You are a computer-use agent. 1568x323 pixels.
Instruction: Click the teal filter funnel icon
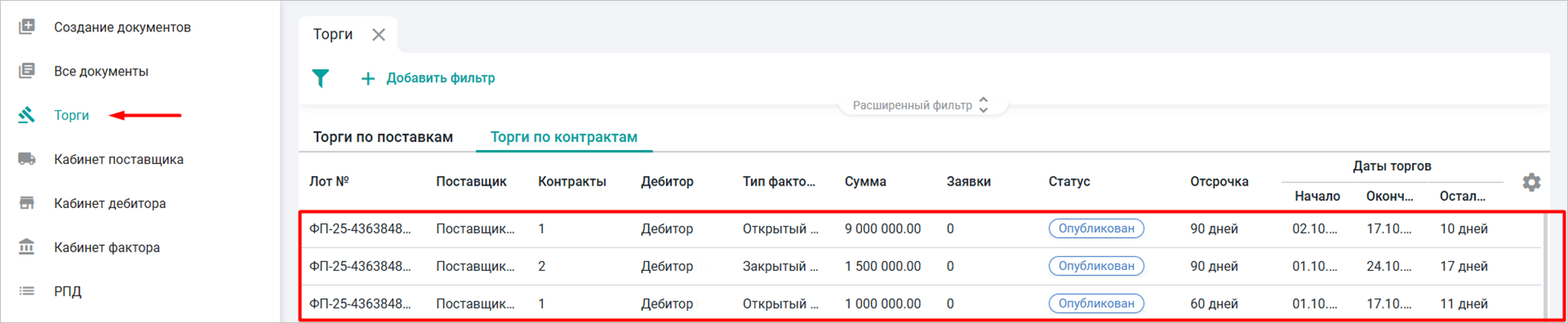(321, 78)
